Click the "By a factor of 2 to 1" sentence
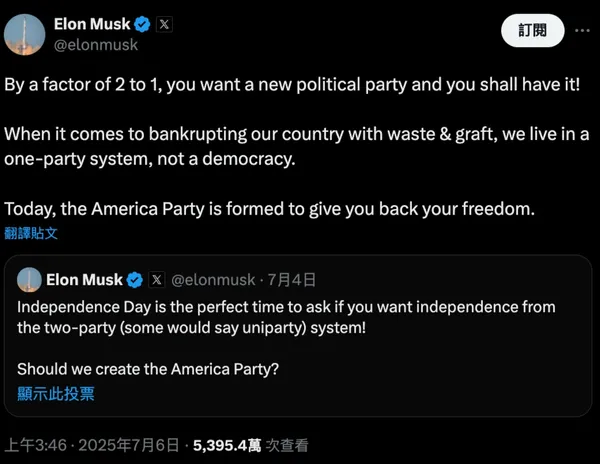This screenshot has width=600, height=464. pos(300,84)
